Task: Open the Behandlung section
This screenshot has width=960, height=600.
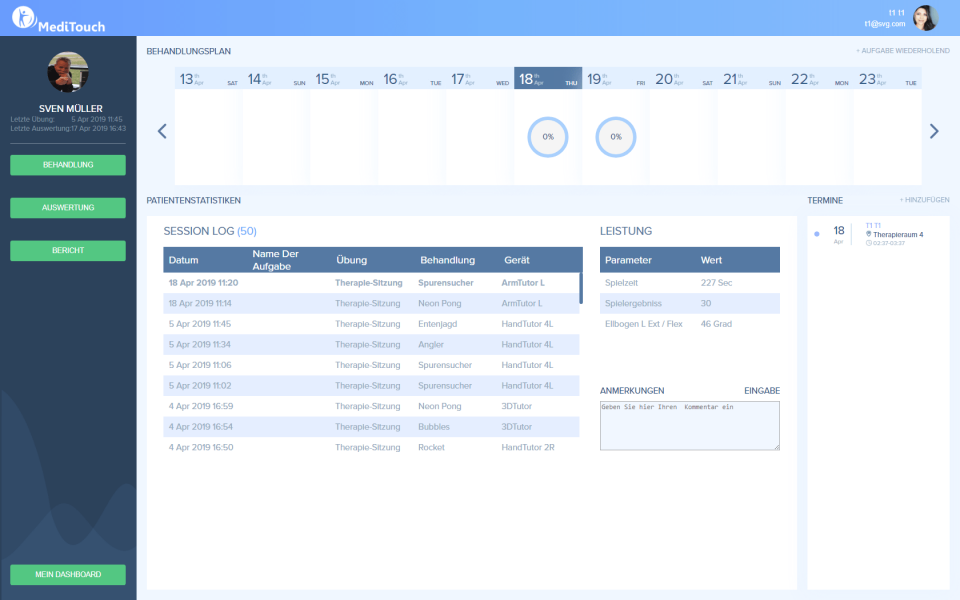Action: [68, 165]
